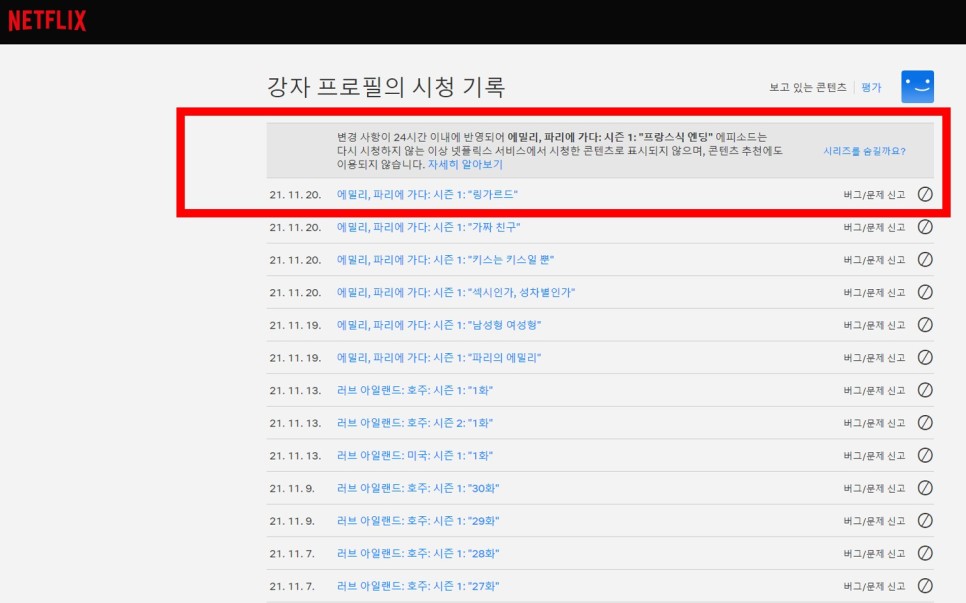Open episode "섹시인가, 성차별인가" link

coord(455,293)
